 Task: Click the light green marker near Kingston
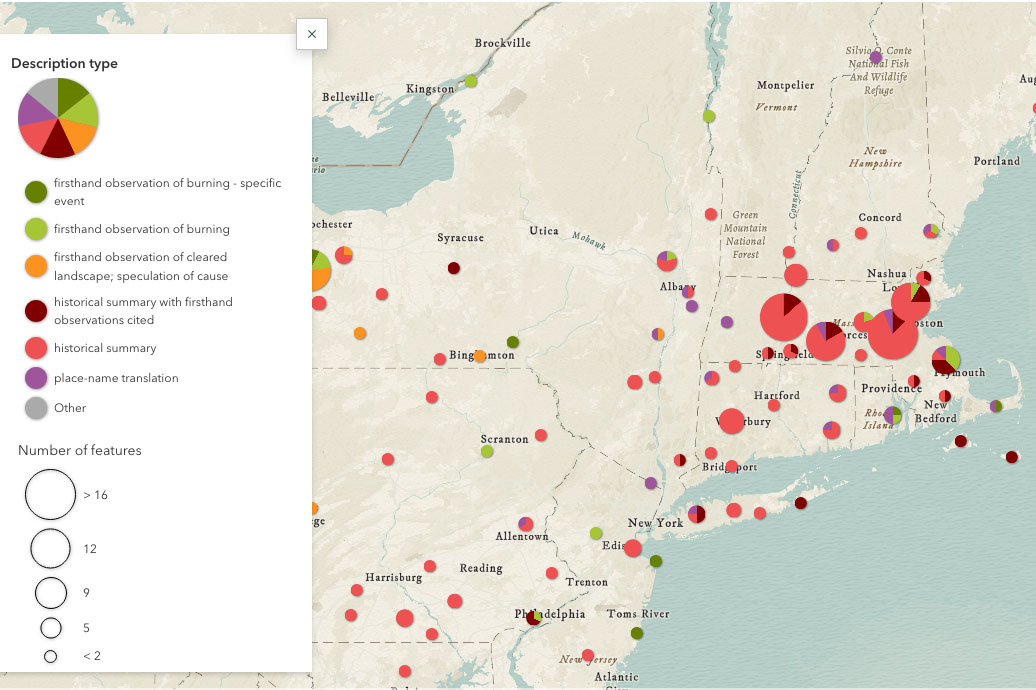point(471,81)
